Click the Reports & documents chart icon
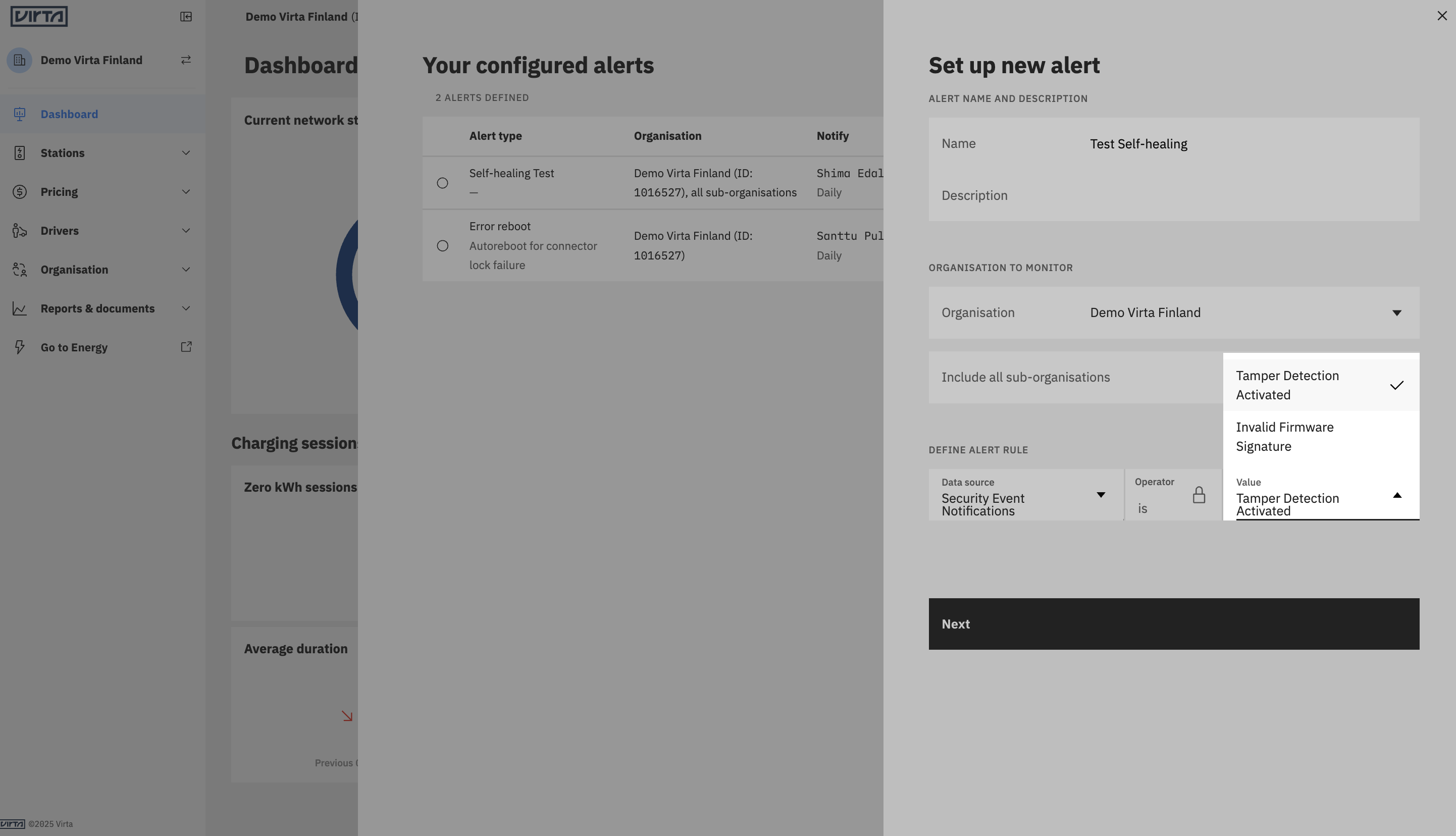Viewport: 1456px width, 836px height. tap(20, 308)
